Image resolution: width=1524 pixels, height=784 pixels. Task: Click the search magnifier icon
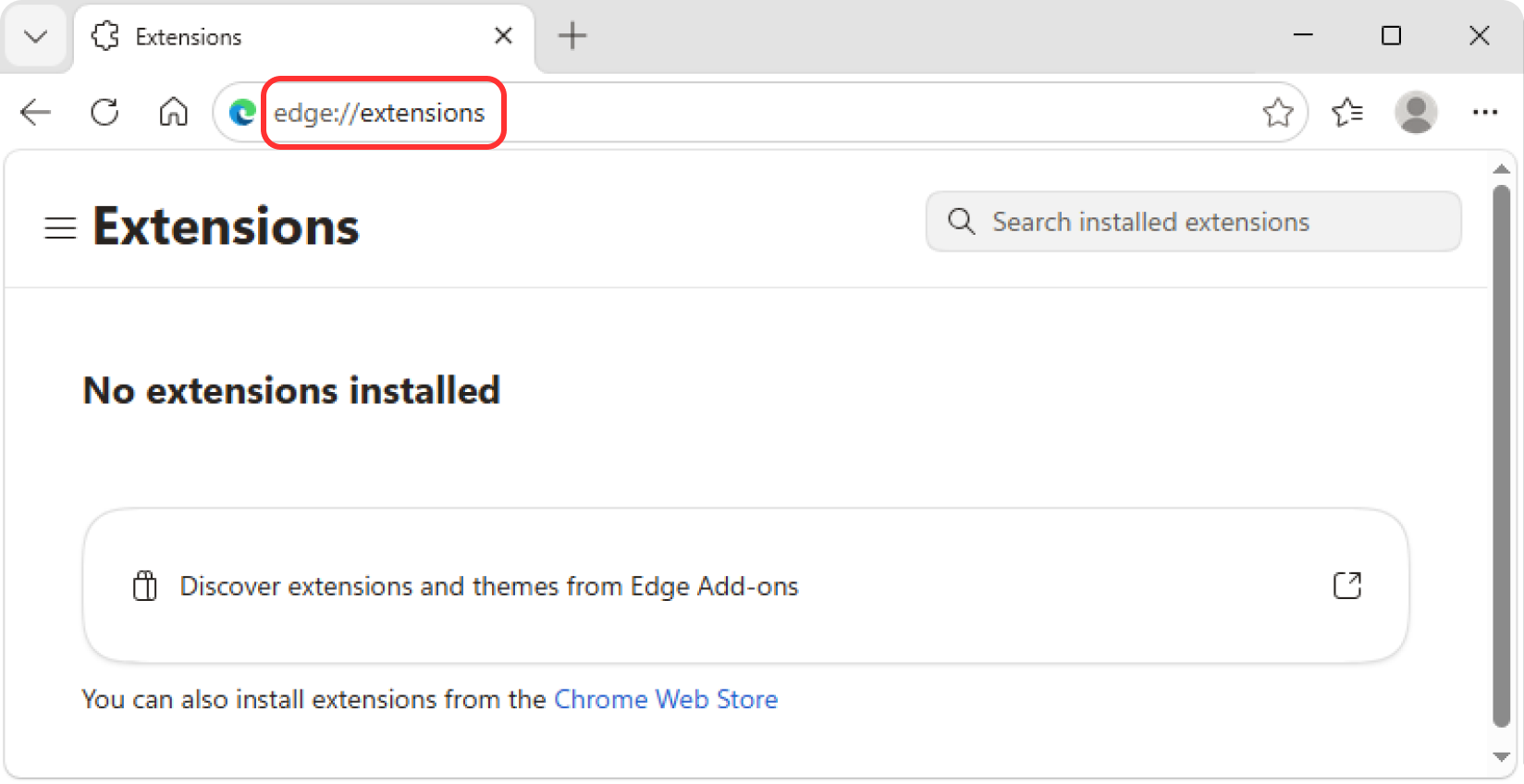(961, 222)
